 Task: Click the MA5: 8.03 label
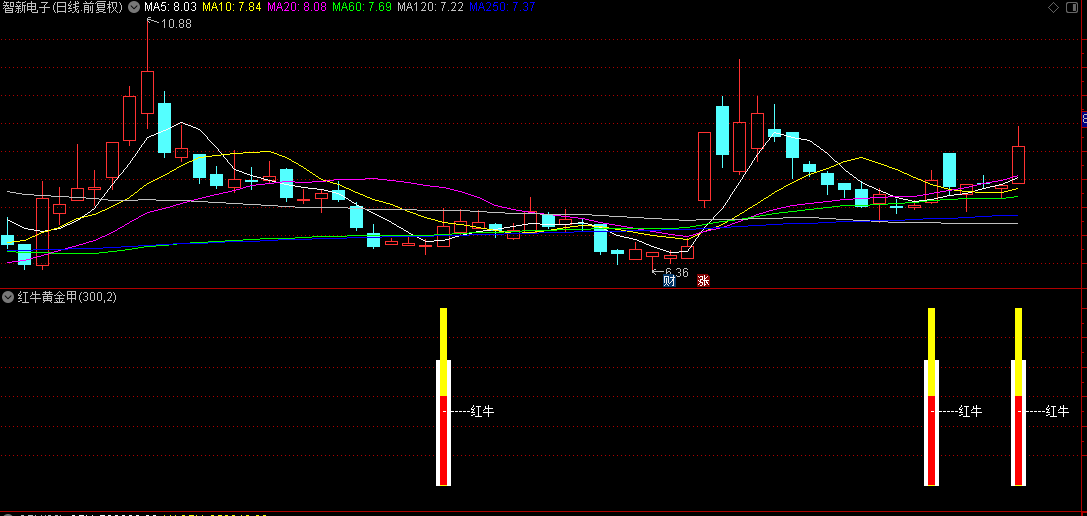coord(171,8)
